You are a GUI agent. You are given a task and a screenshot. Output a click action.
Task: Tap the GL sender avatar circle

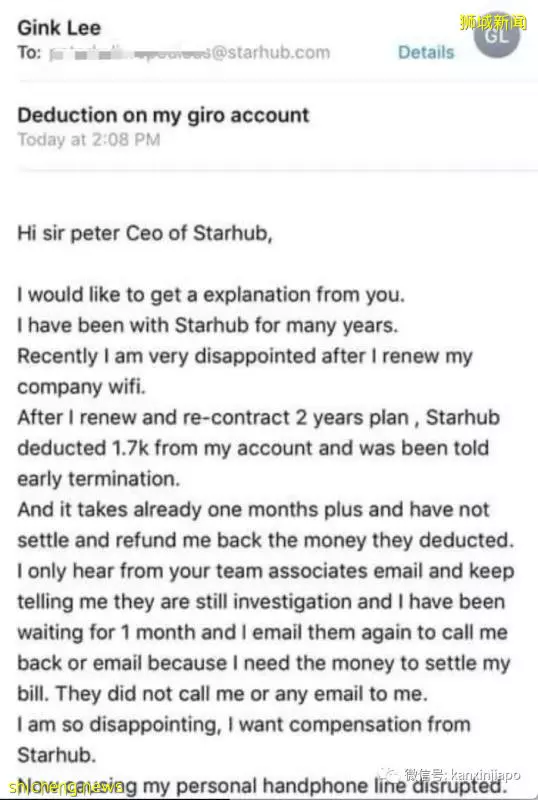497,36
